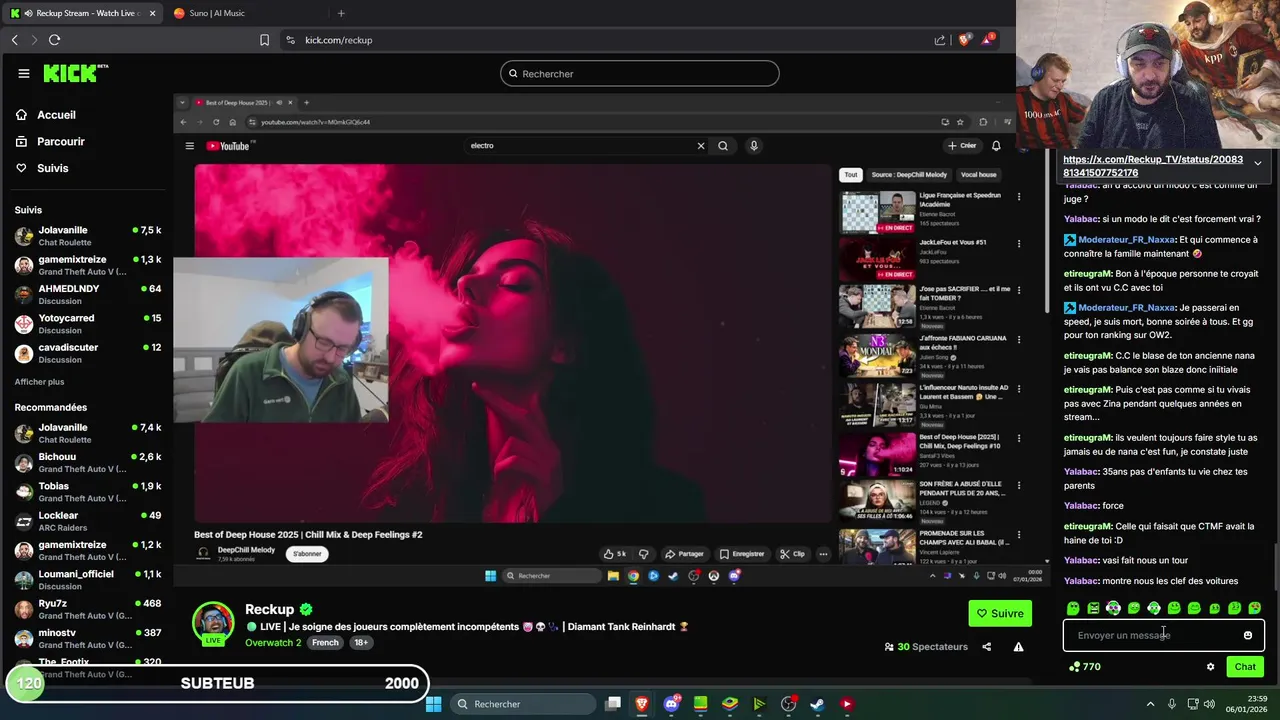Click the Overwatch 2 category link
This screenshot has width=1280, height=720.
pyautogui.click(x=273, y=643)
